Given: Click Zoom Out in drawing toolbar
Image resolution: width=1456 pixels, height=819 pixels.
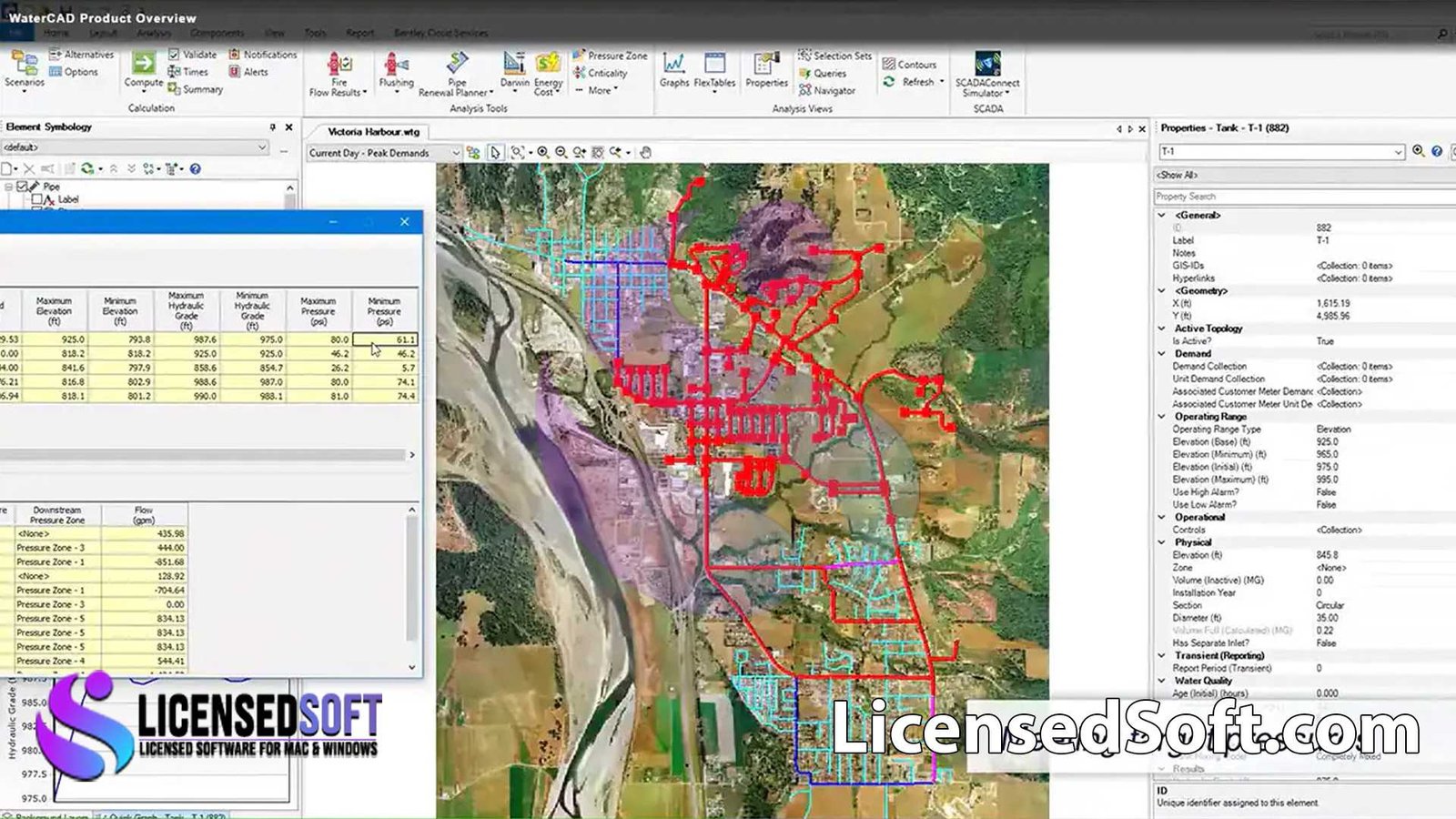Looking at the screenshot, I should pyautogui.click(x=561, y=153).
